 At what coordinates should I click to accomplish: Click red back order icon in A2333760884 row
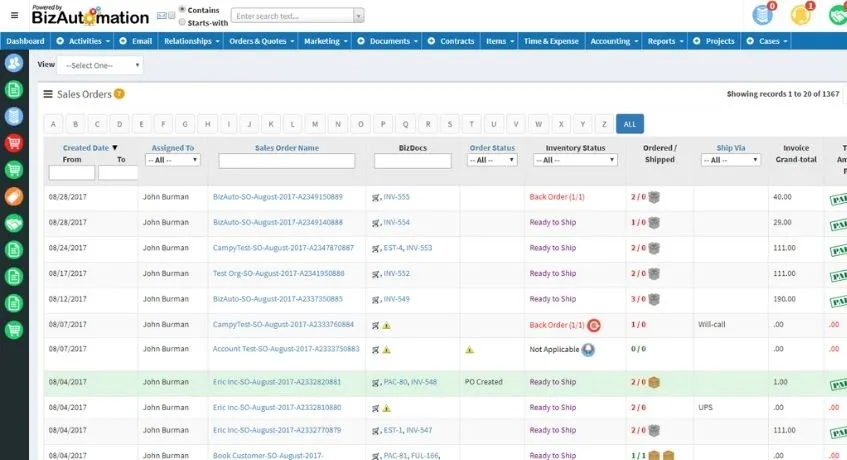coord(594,325)
